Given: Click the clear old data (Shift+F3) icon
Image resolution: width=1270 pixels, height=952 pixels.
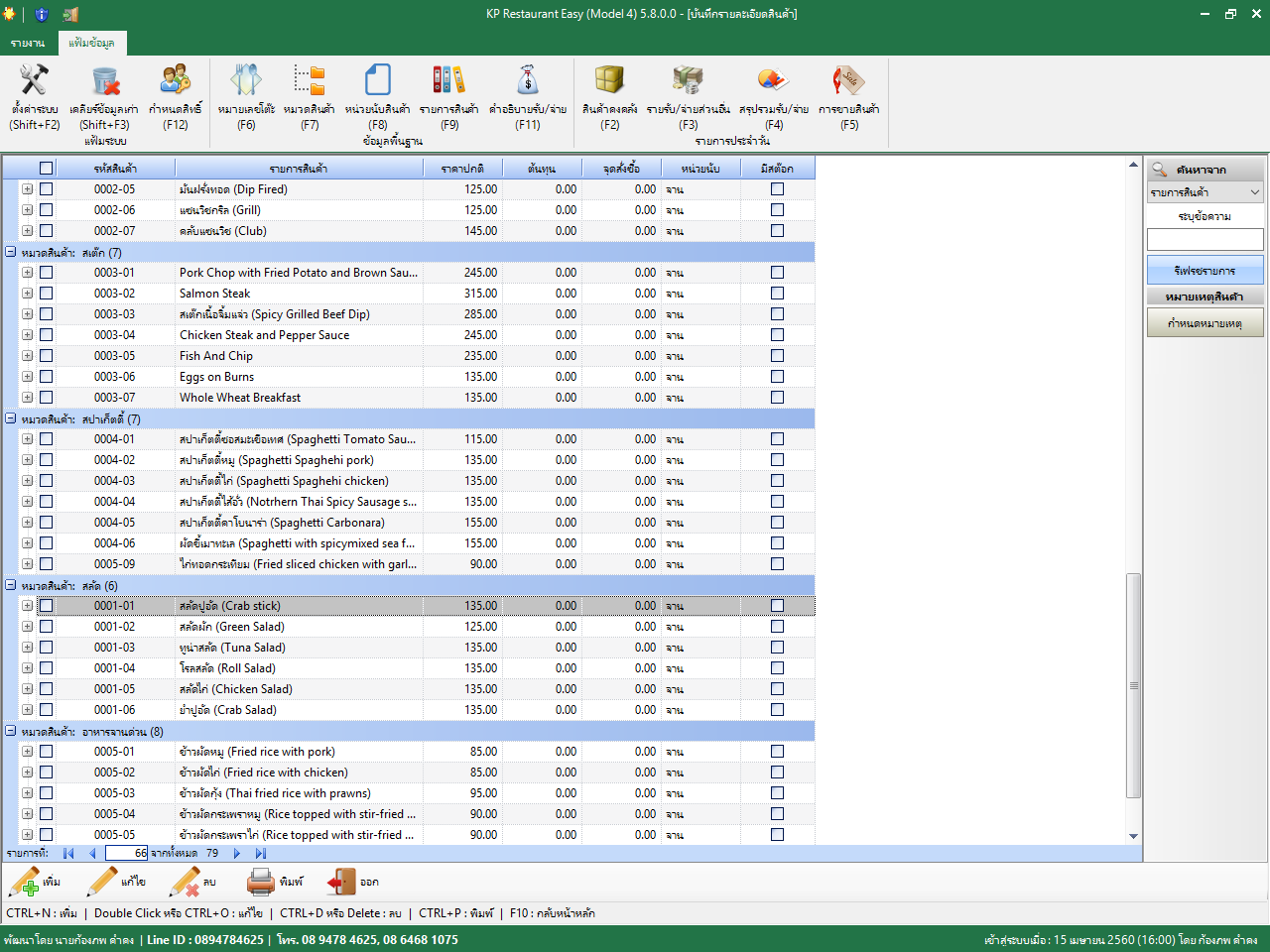Looking at the screenshot, I should pyautogui.click(x=105, y=80).
